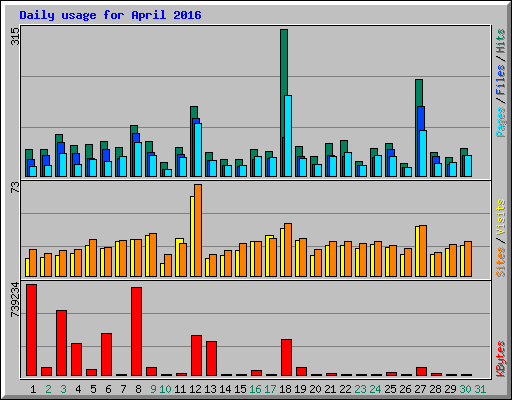The width and height of the screenshot is (512, 400).
Task: Click day label '9' on x-axis
Action: tap(153, 389)
